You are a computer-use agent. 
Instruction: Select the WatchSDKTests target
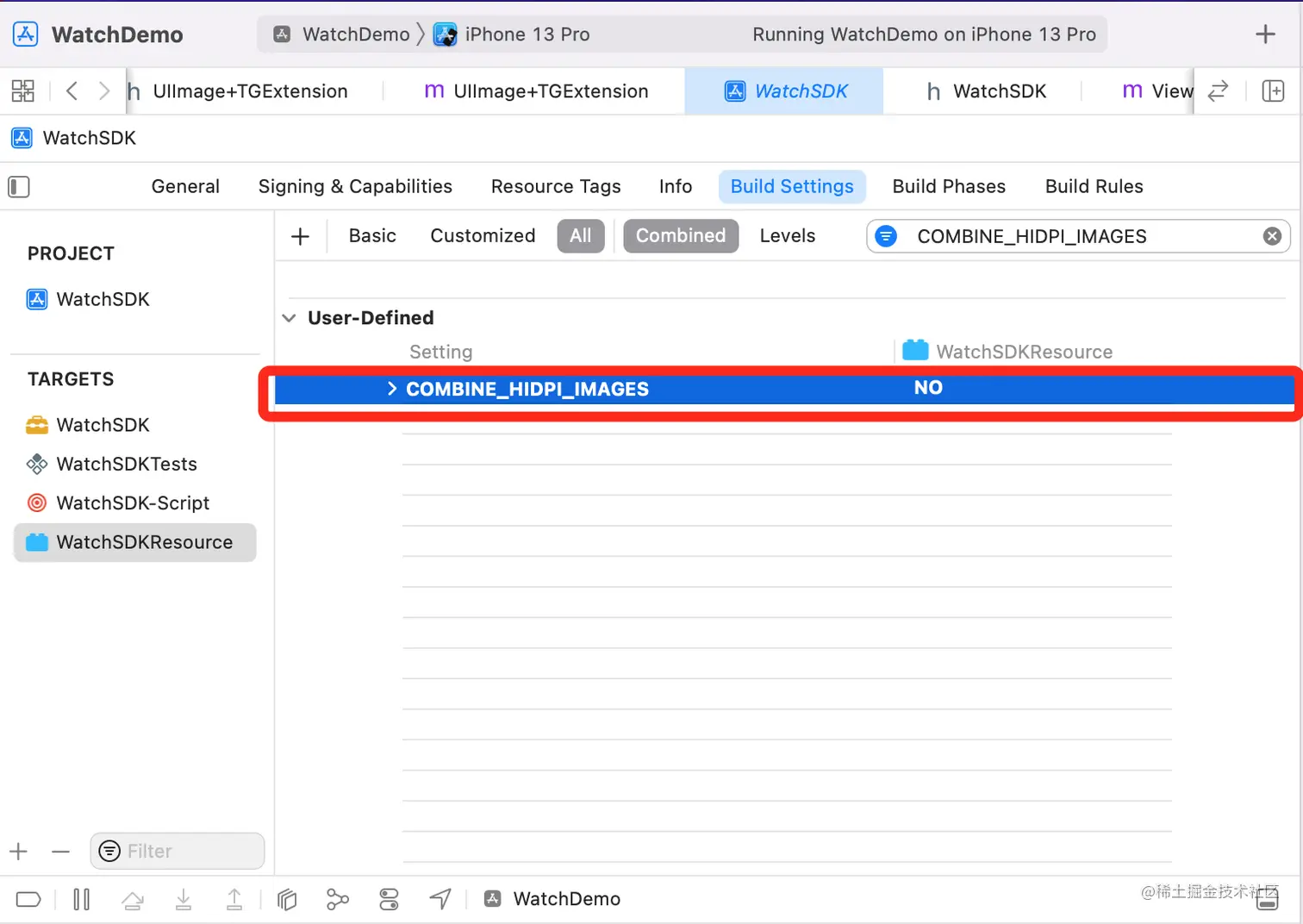(112, 464)
